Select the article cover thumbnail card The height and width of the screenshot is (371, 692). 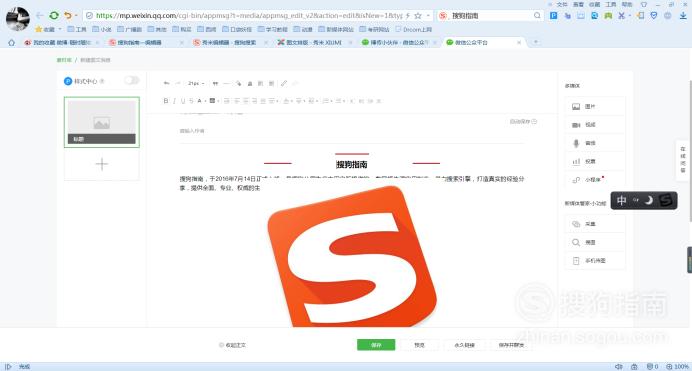(x=102, y=122)
